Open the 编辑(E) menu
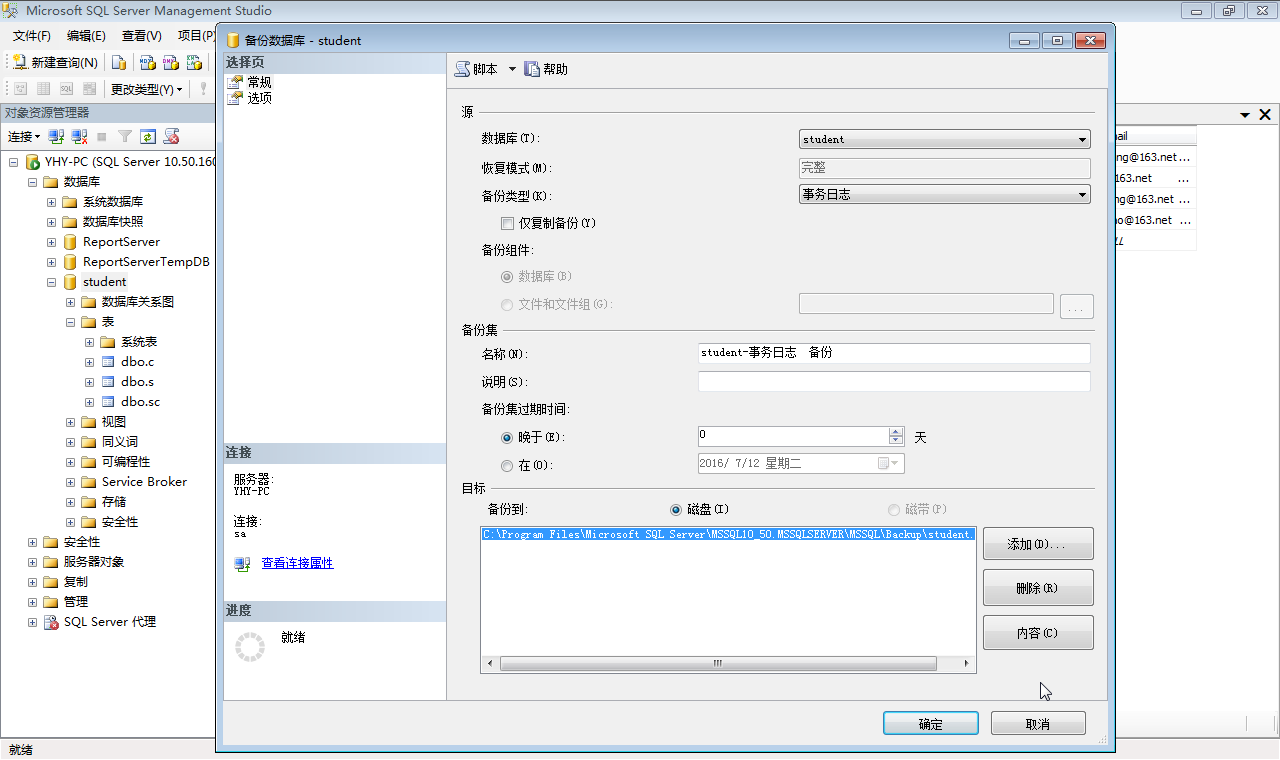Viewport: 1280px width, 760px height. pyautogui.click(x=86, y=36)
